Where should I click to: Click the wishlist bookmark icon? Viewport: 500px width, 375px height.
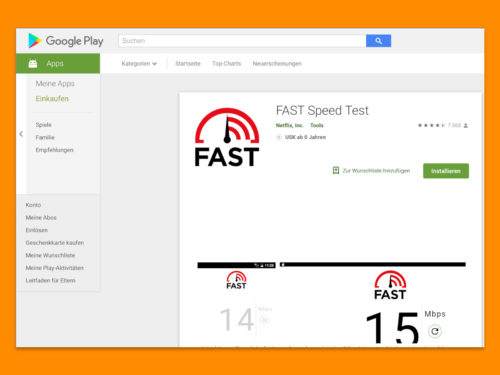336,171
